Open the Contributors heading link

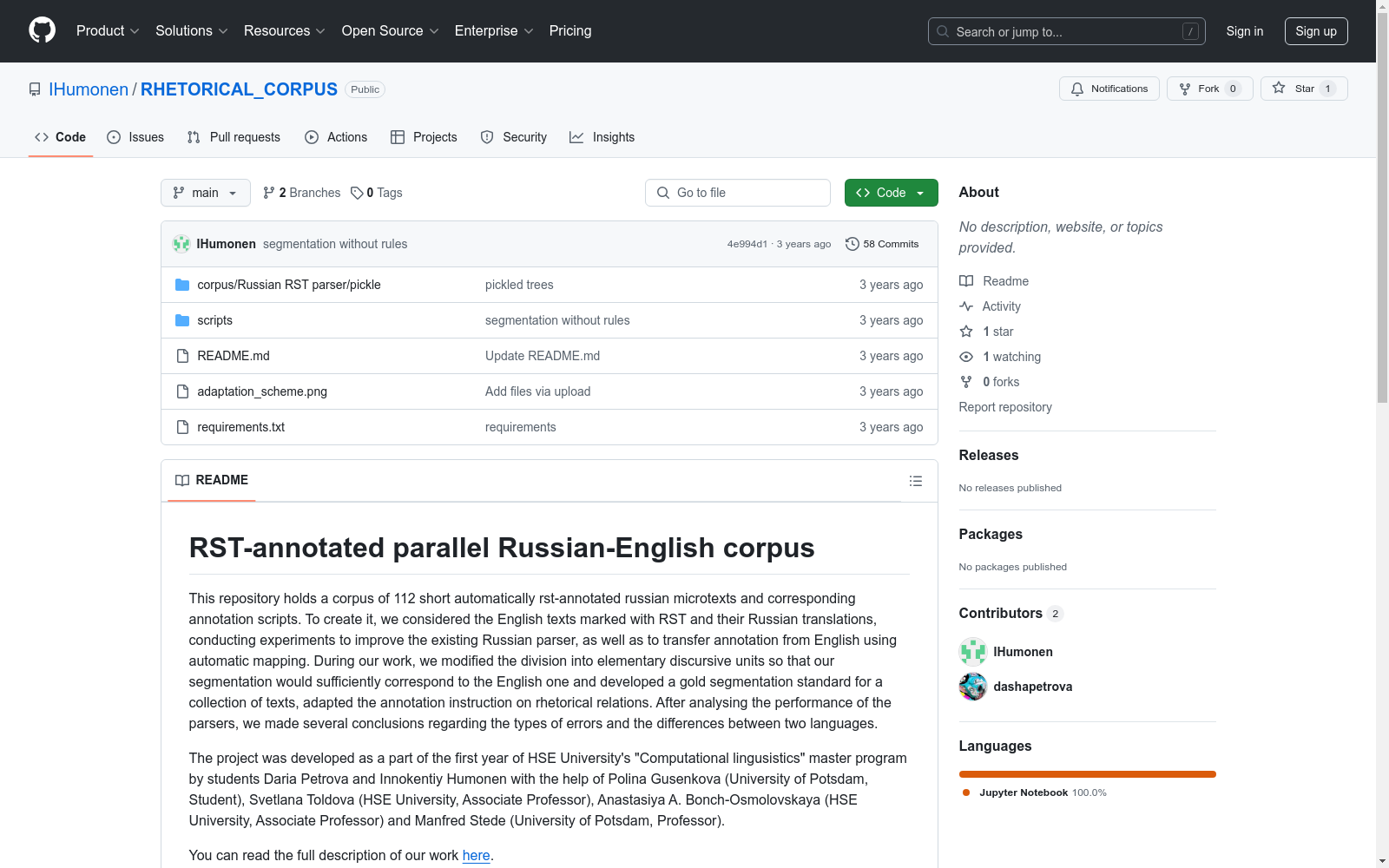pos(1011,613)
